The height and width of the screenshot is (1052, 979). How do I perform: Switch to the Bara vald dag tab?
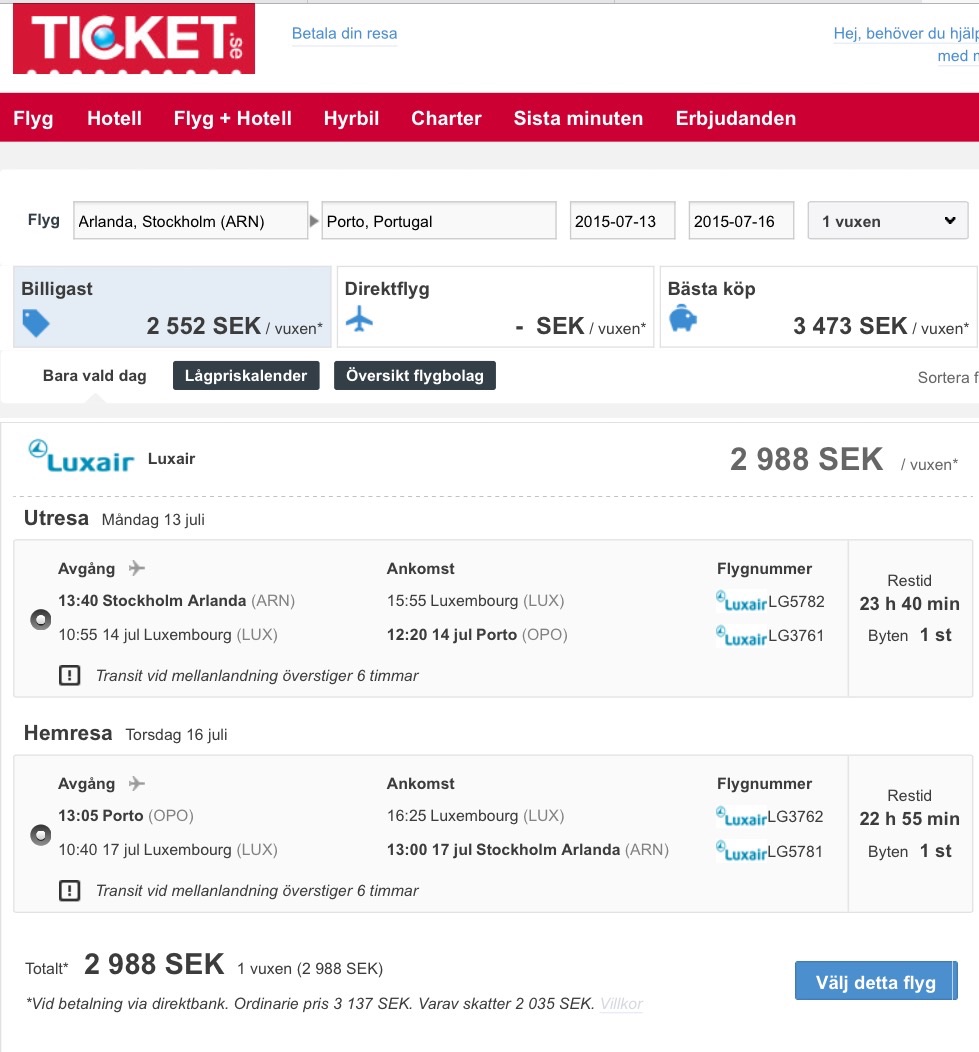tap(95, 376)
